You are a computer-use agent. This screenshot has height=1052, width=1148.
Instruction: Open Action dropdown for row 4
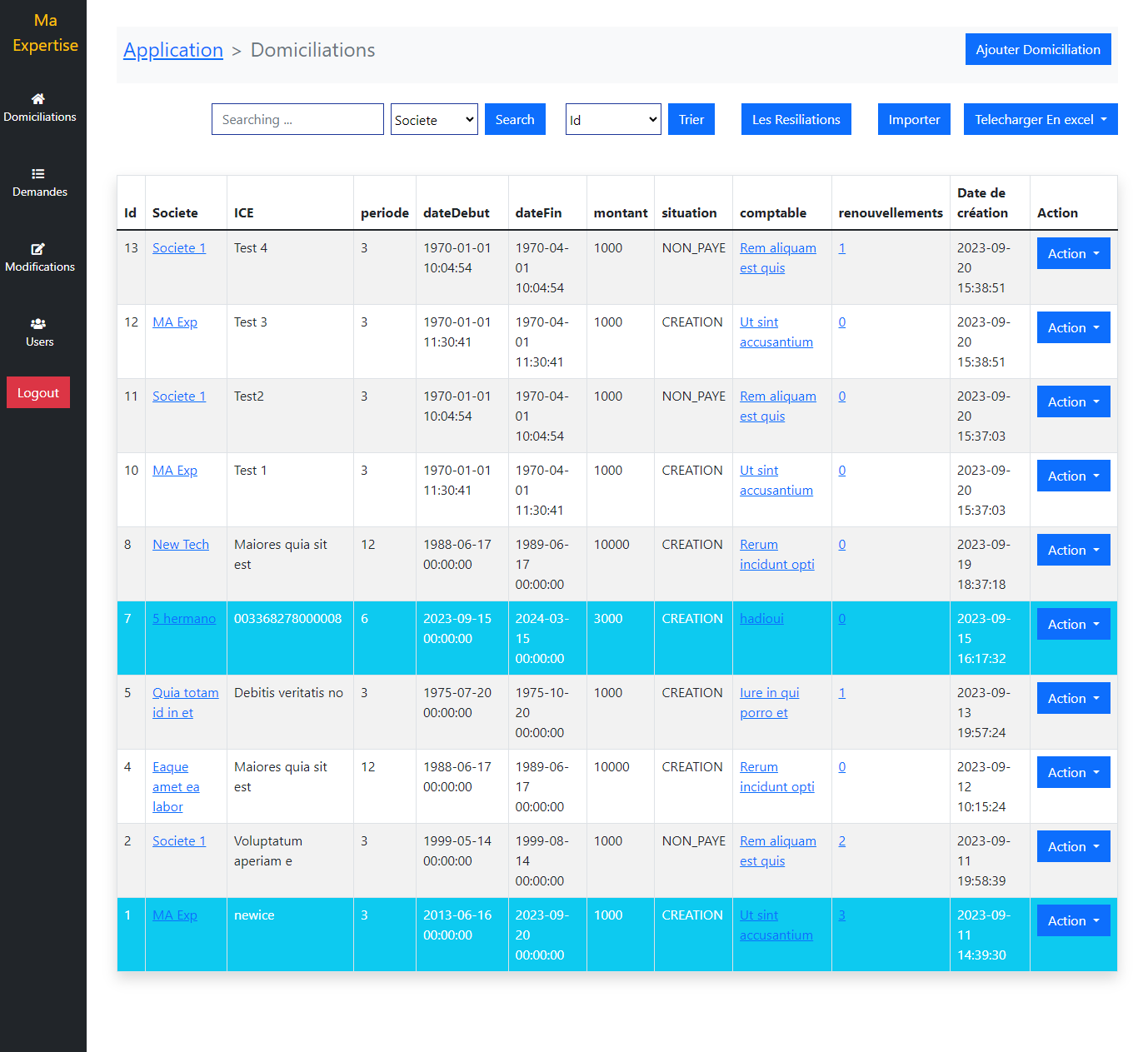pos(1074,772)
